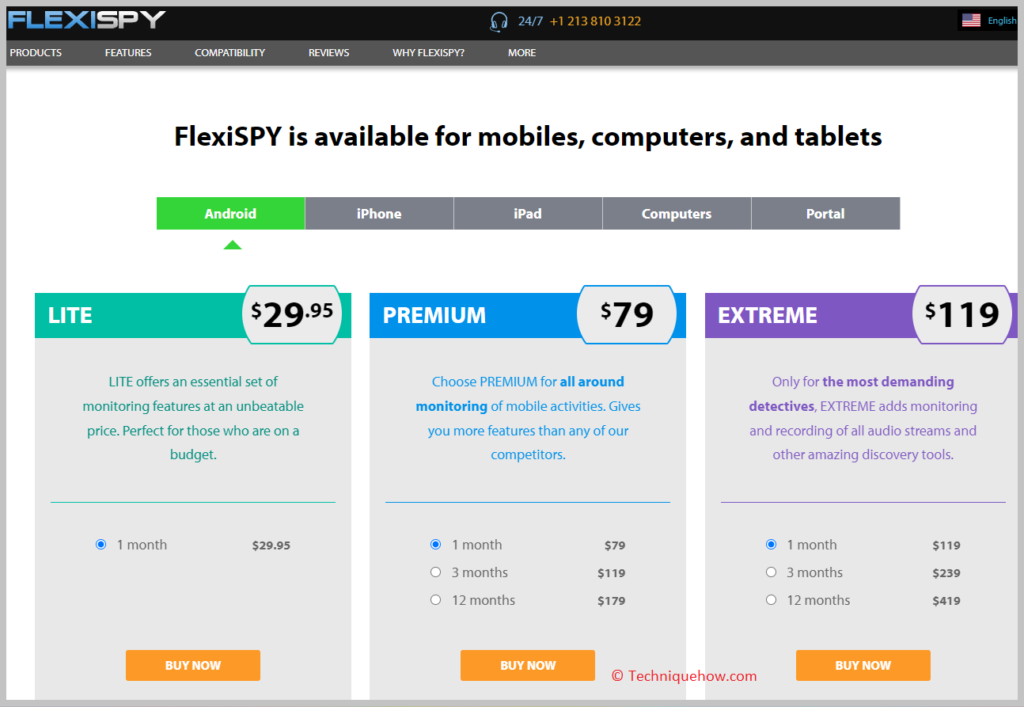
Task: Open the Portal tab
Action: point(825,213)
